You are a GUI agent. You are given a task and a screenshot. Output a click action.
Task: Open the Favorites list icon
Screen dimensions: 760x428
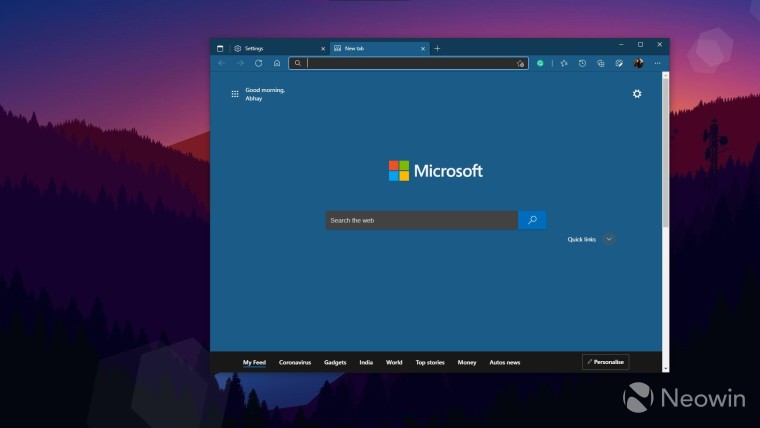point(564,63)
